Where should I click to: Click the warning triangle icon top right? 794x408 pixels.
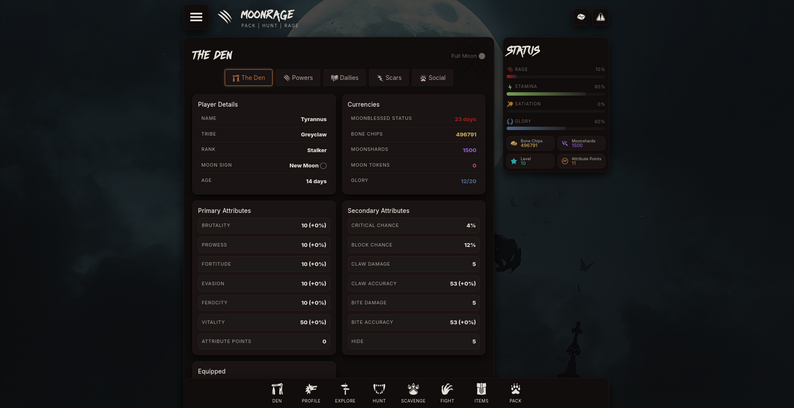click(600, 17)
